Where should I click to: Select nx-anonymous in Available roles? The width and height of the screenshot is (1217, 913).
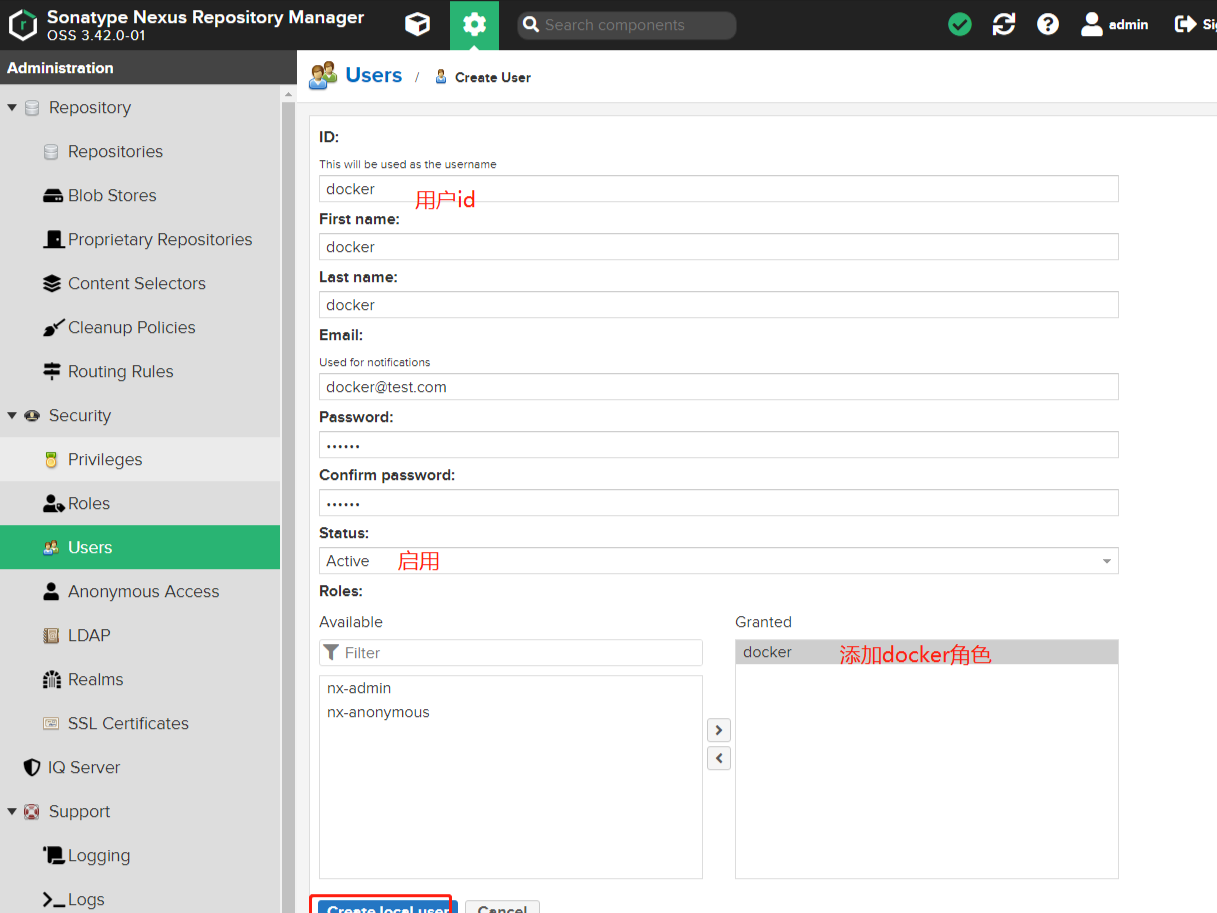pyautogui.click(x=511, y=712)
